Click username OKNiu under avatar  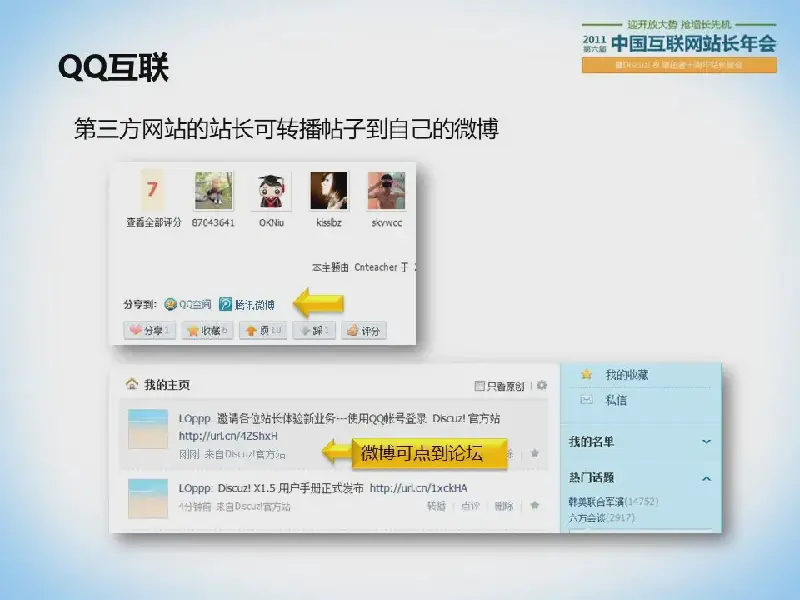(x=271, y=223)
